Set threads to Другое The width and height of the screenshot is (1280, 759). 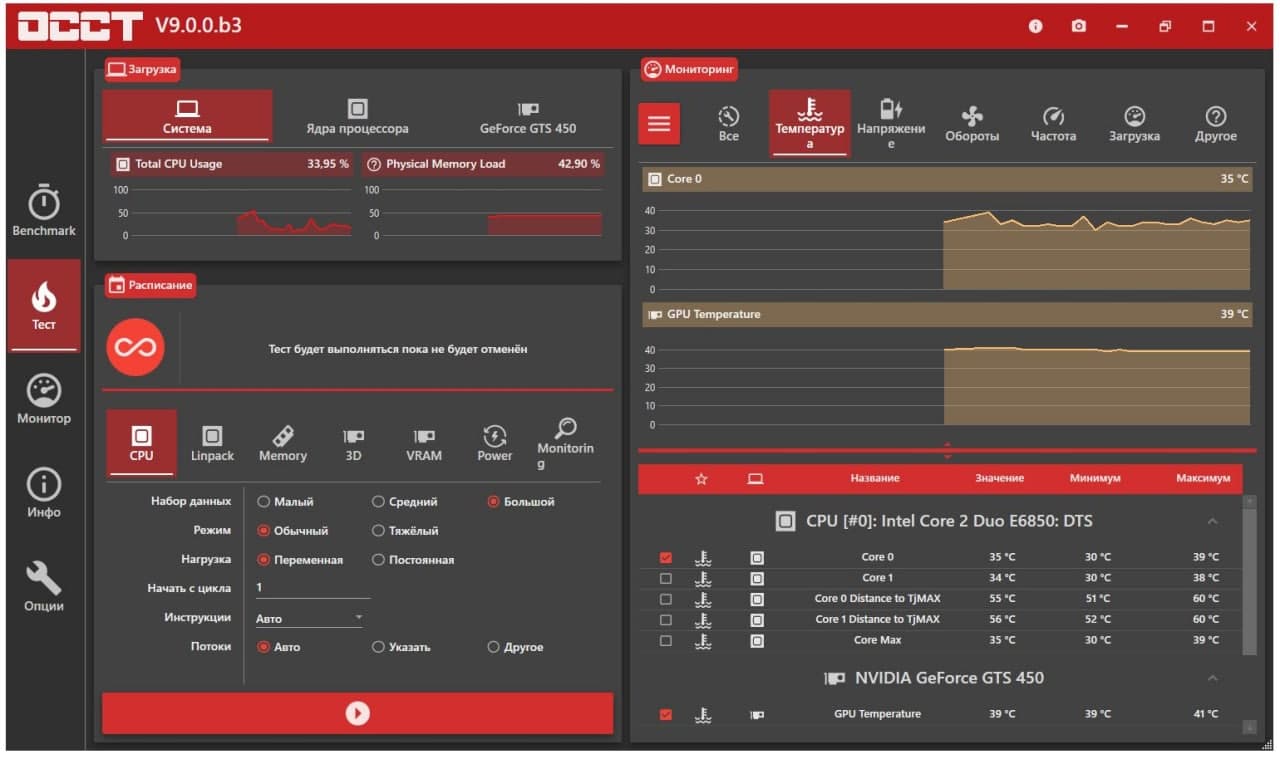pos(515,647)
